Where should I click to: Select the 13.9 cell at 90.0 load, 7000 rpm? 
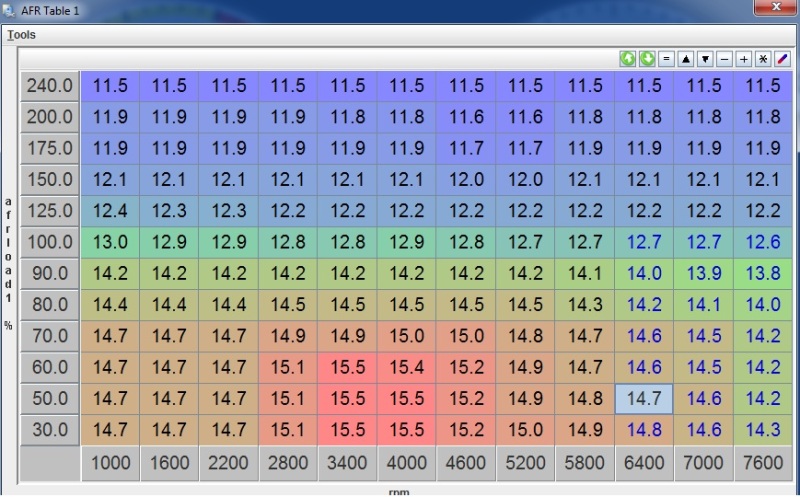pyautogui.click(x=704, y=274)
